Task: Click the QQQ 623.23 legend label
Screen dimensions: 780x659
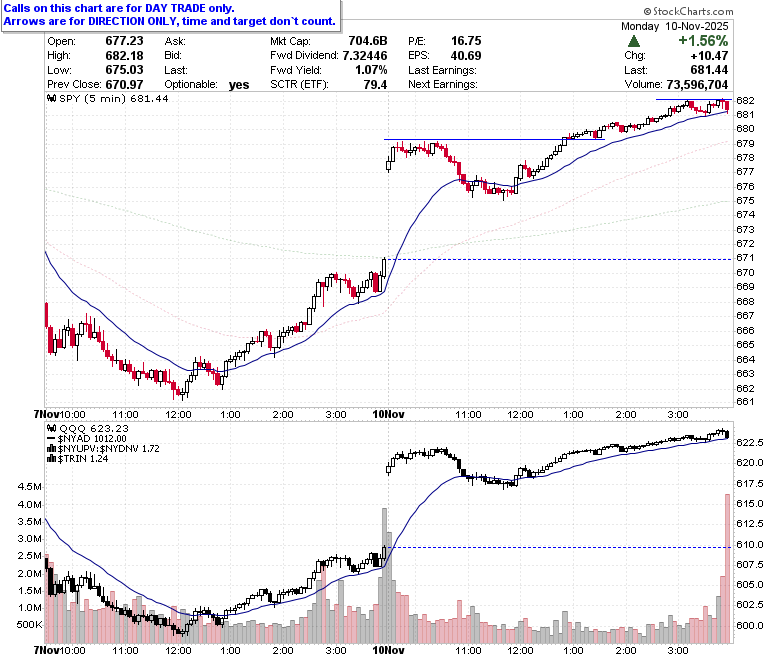Action: click(x=94, y=428)
